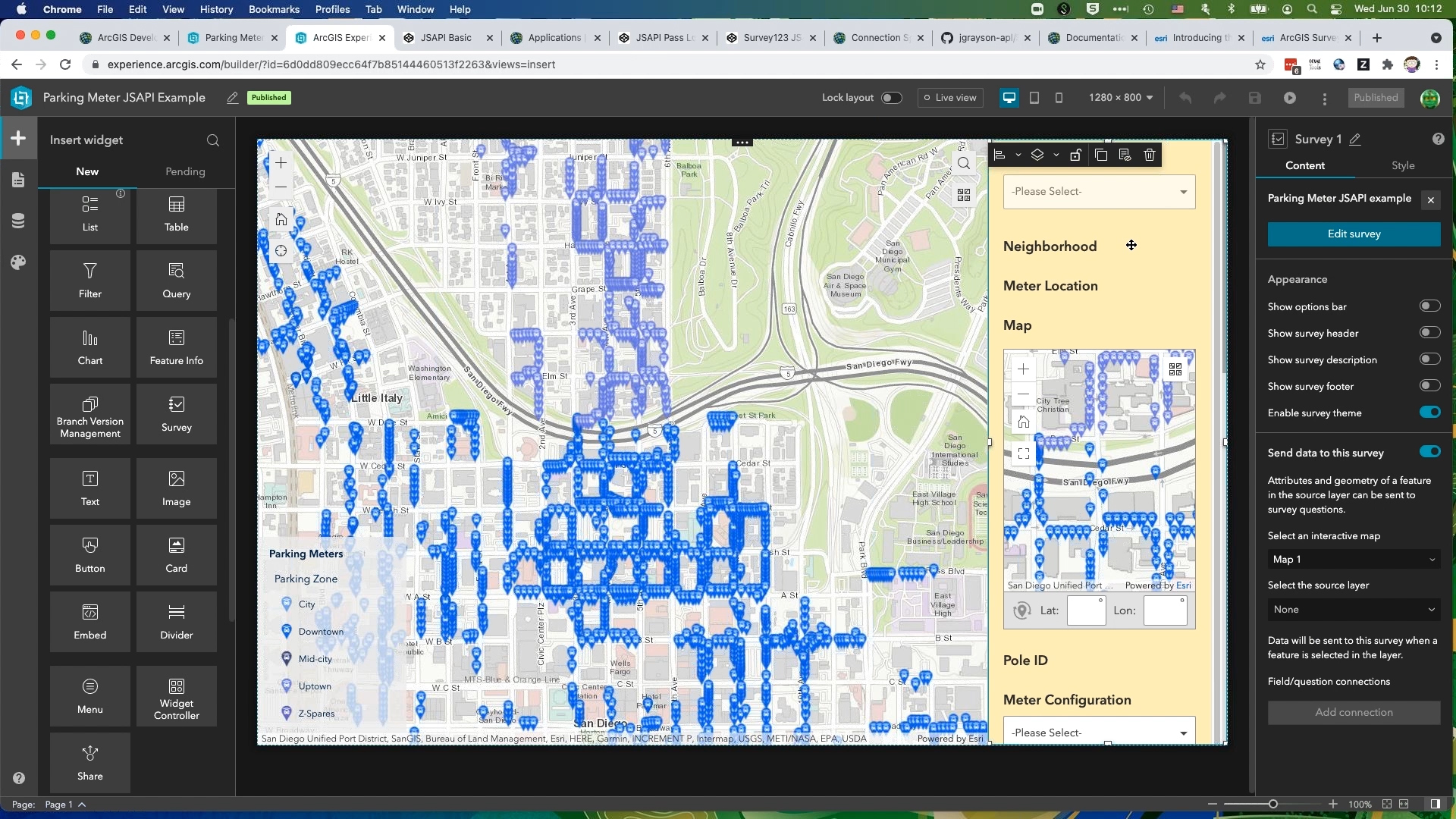Add the Branch Version Management widget
The height and width of the screenshot is (819, 1456).
[89, 413]
